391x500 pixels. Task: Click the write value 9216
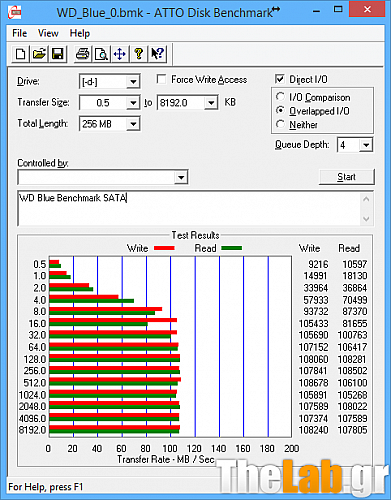[318, 264]
